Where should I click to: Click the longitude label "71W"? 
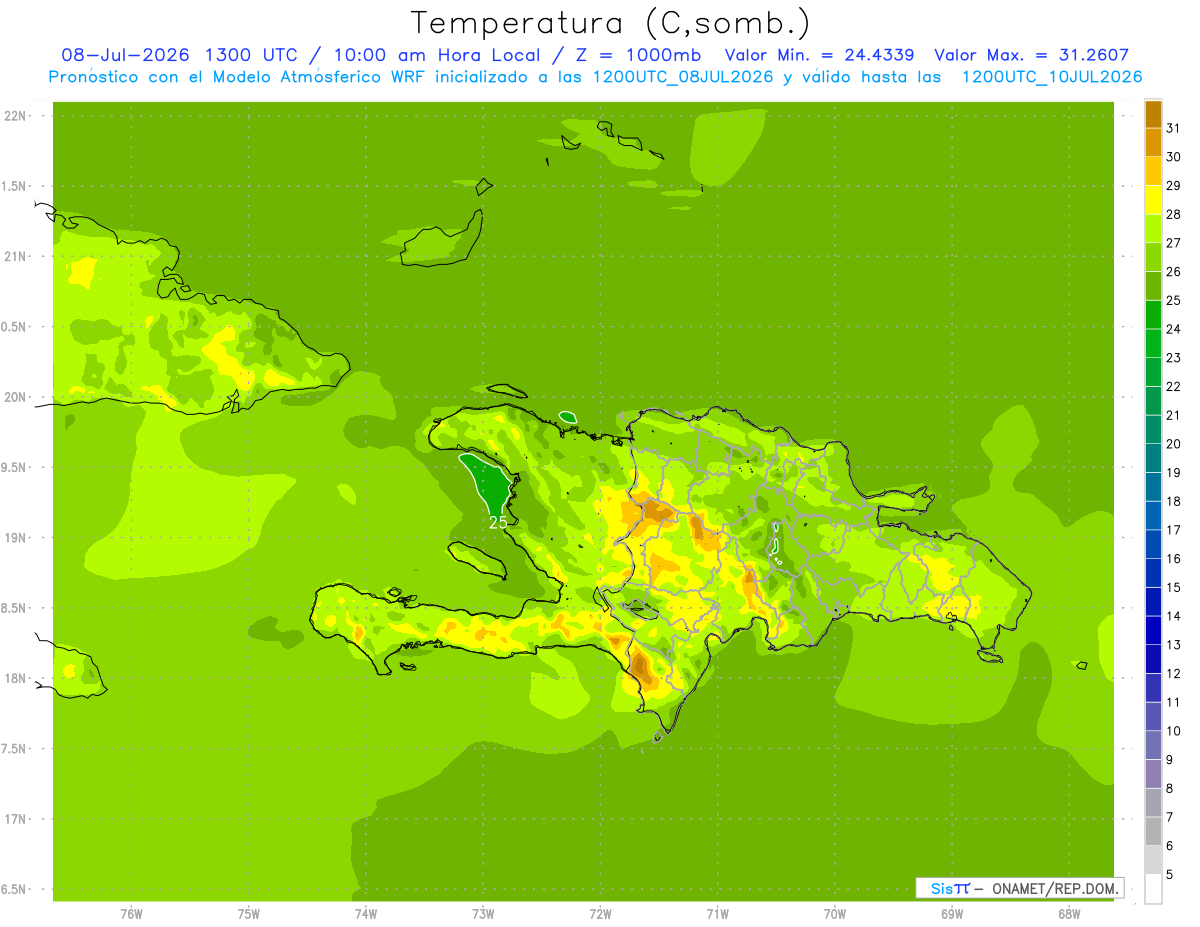(717, 914)
